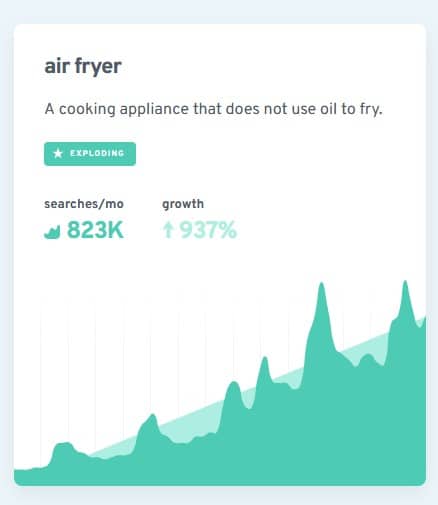Click the 937% growth figure
This screenshot has height=505, width=438.
[208, 230]
